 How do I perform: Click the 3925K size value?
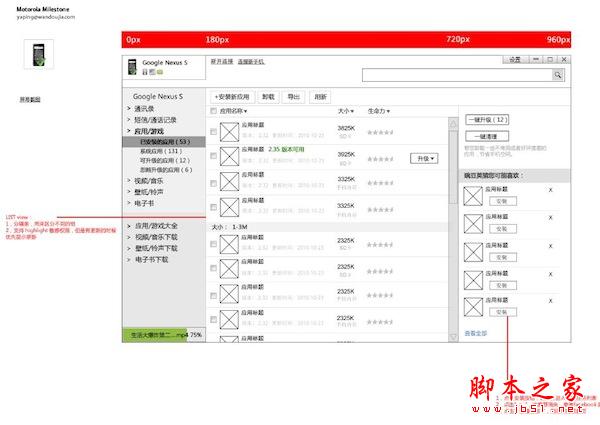(346, 154)
